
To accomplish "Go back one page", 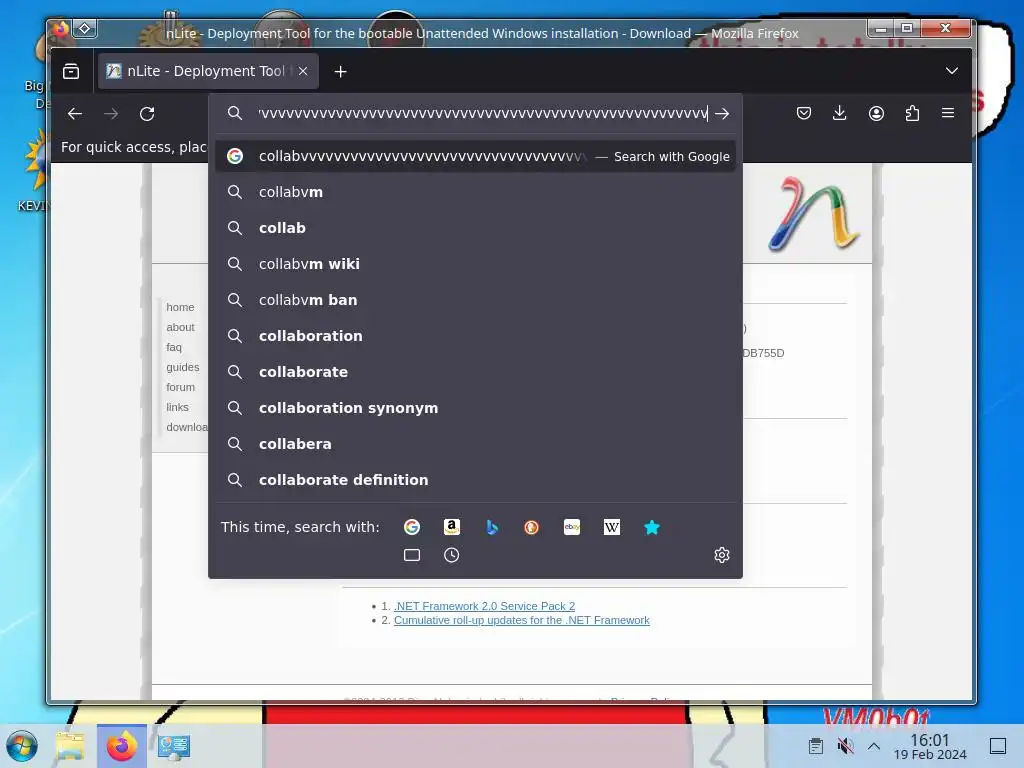I will coord(74,114).
